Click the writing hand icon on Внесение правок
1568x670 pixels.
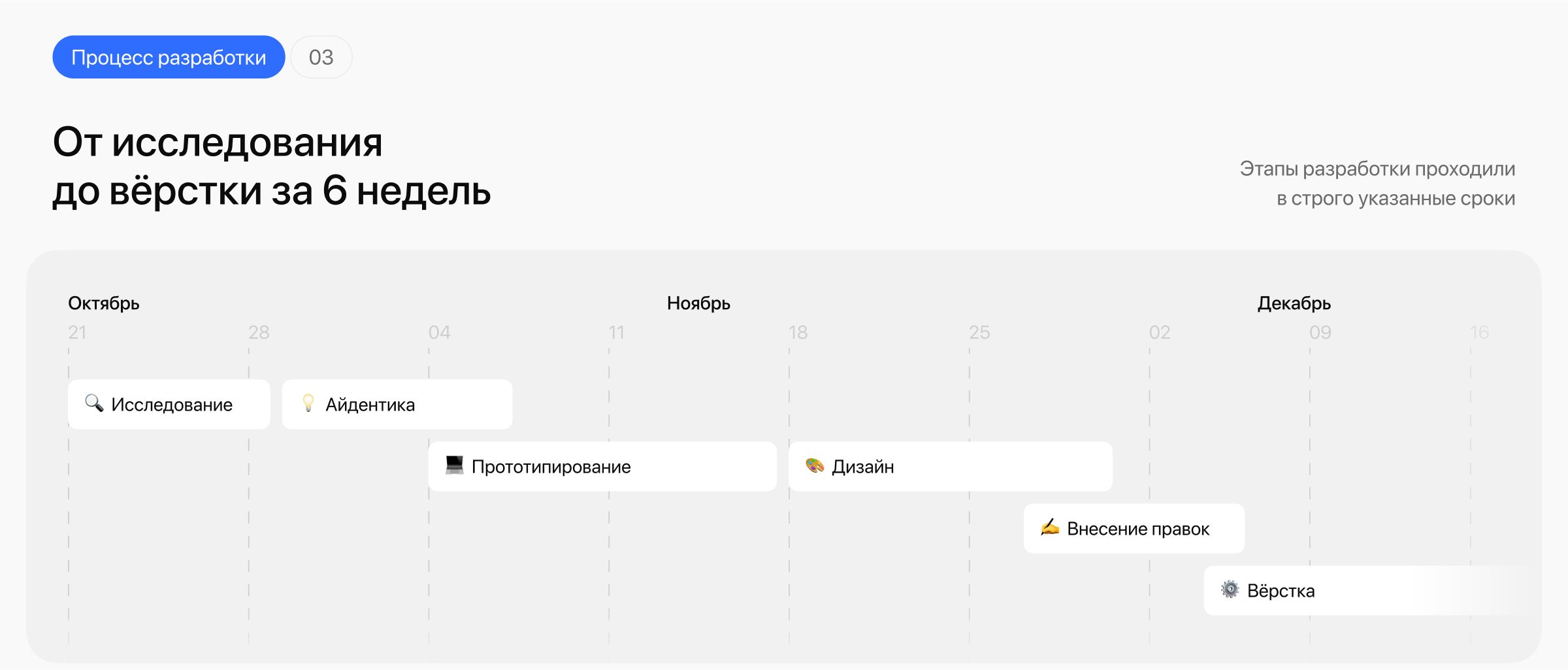click(x=1050, y=528)
